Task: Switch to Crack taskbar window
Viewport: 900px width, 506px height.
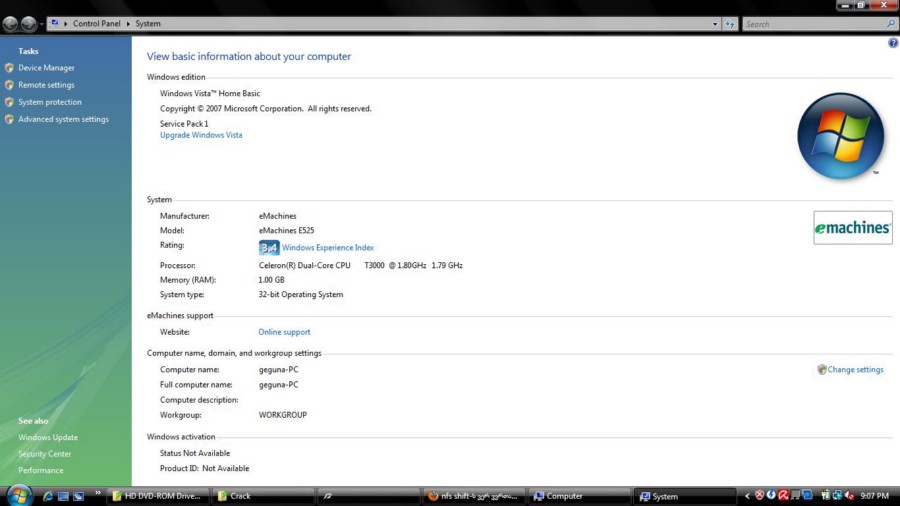Action: pyautogui.click(x=263, y=496)
